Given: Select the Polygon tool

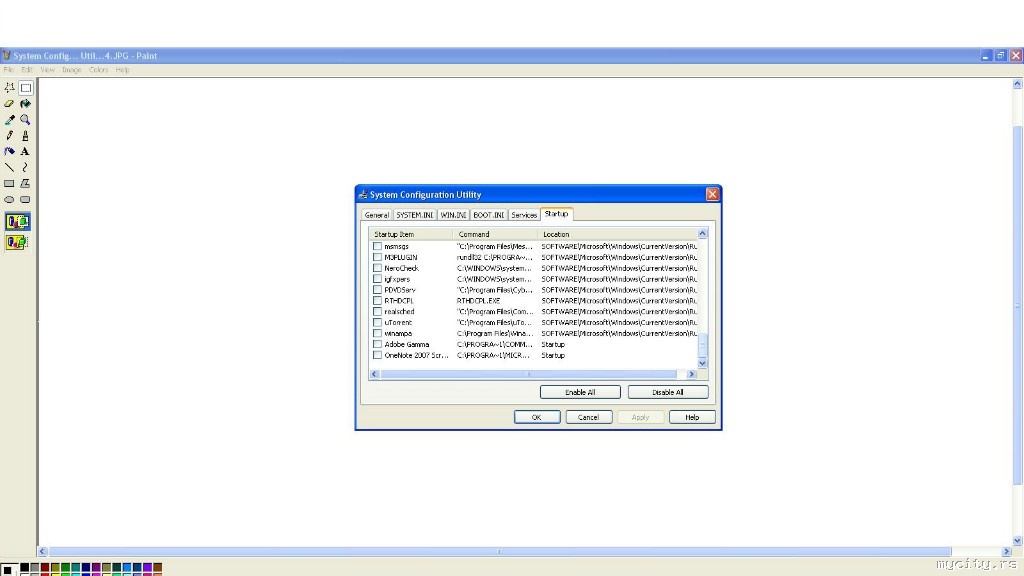Looking at the screenshot, I should (x=25, y=184).
